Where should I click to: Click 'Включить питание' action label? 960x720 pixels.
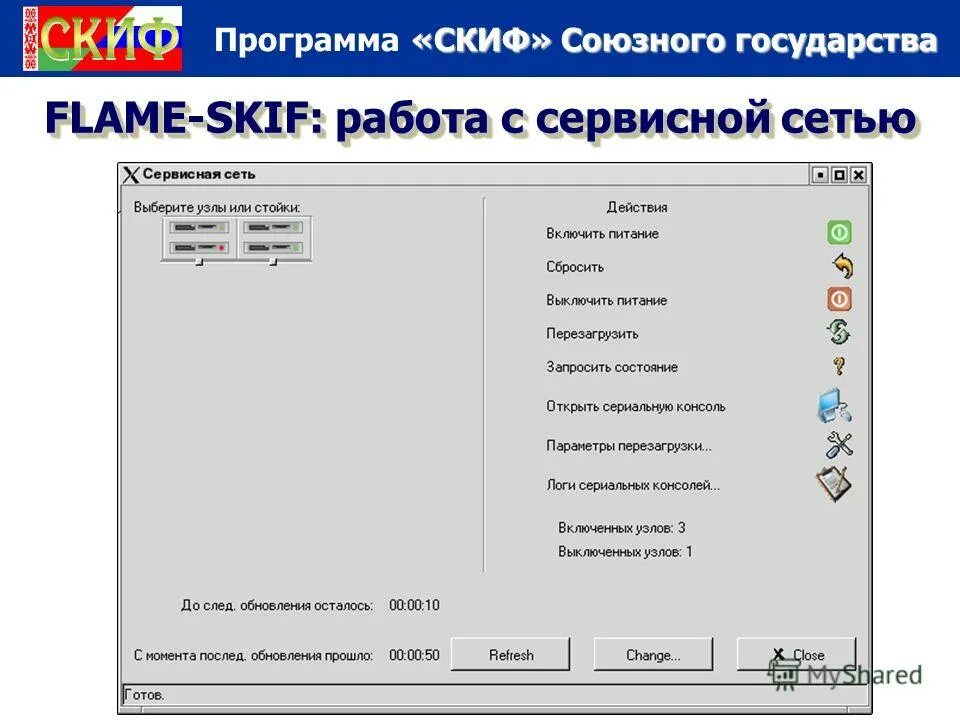(602, 233)
